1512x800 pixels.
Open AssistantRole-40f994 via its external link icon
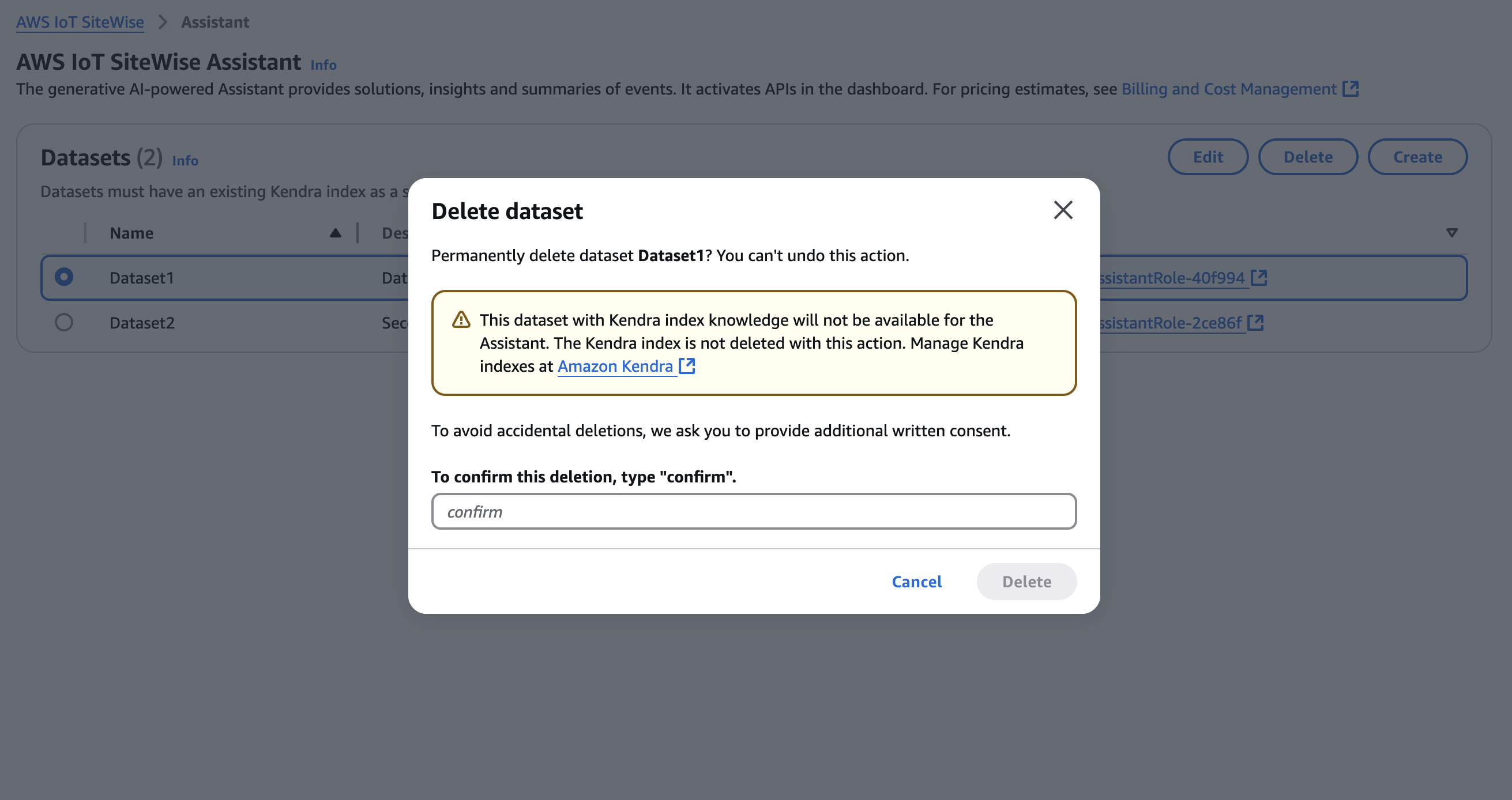coord(1259,277)
